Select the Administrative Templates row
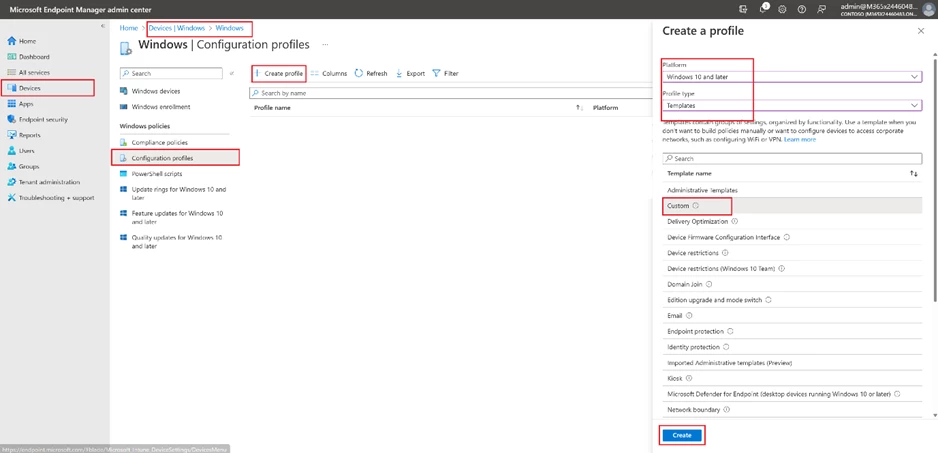938x453 pixels. tap(792, 190)
